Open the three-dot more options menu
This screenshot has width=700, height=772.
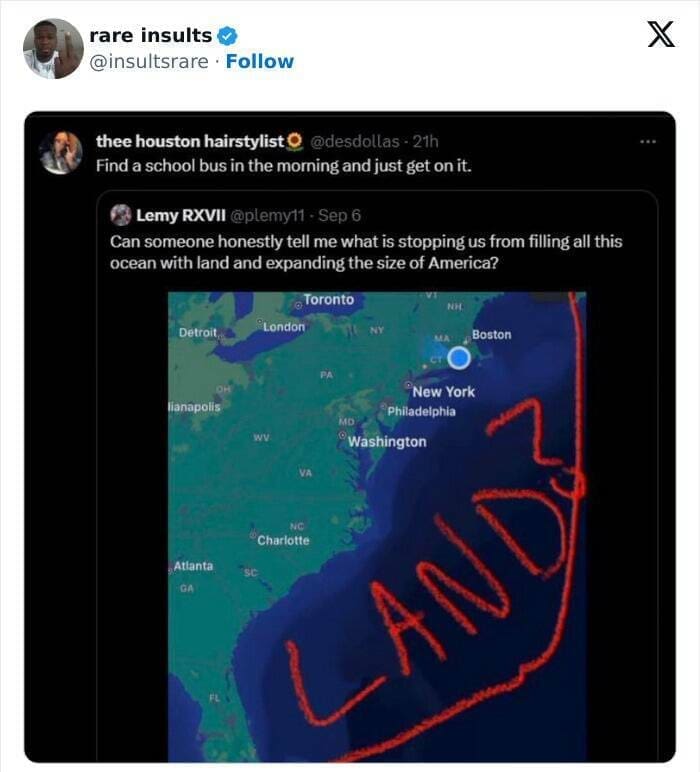tap(648, 141)
